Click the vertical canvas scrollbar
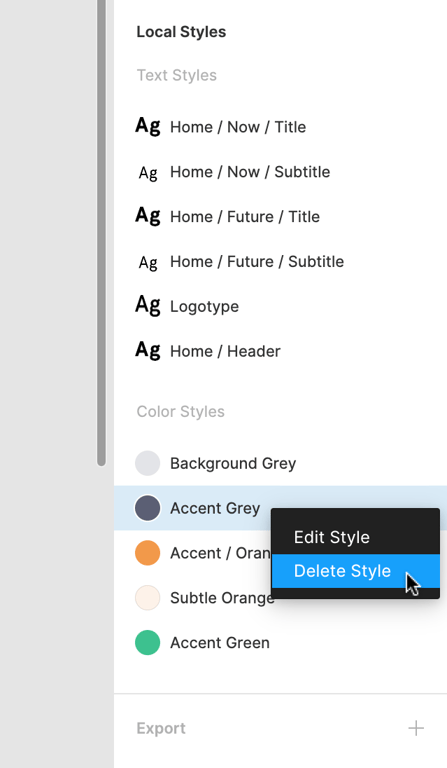447x768 pixels. [x=101, y=233]
